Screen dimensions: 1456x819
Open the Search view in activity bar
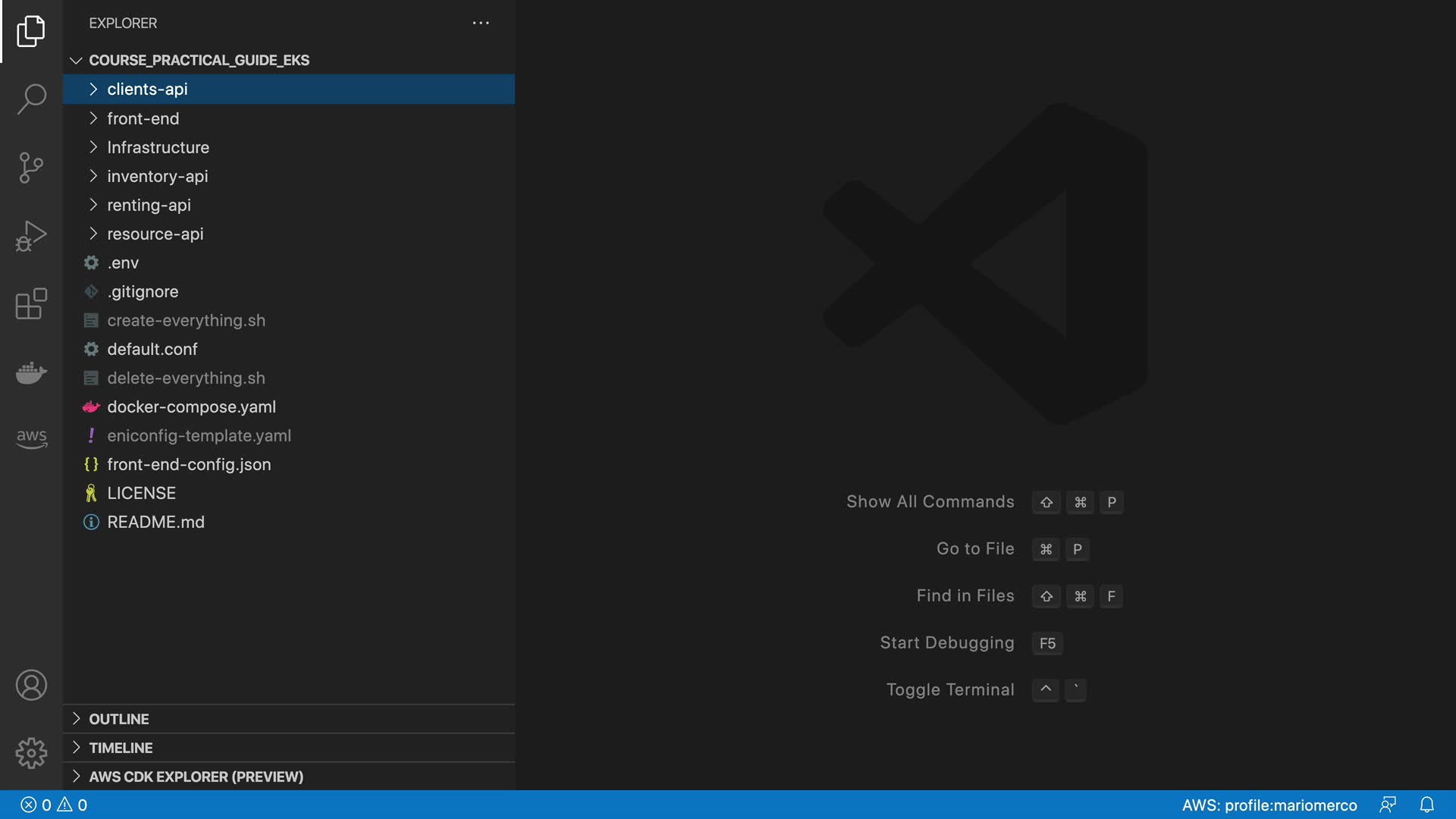click(31, 99)
